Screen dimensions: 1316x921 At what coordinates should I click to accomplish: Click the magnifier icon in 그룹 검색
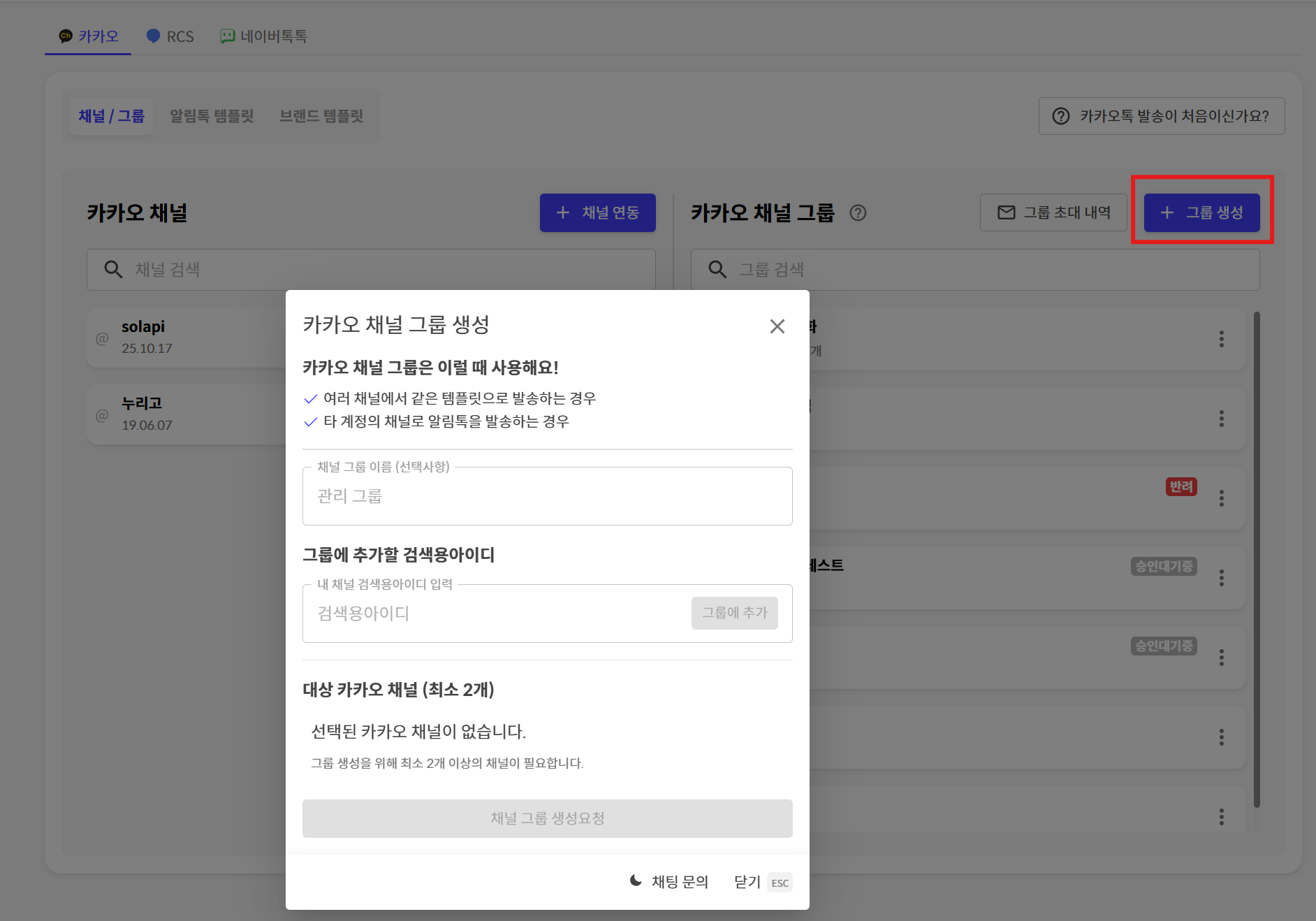717,270
